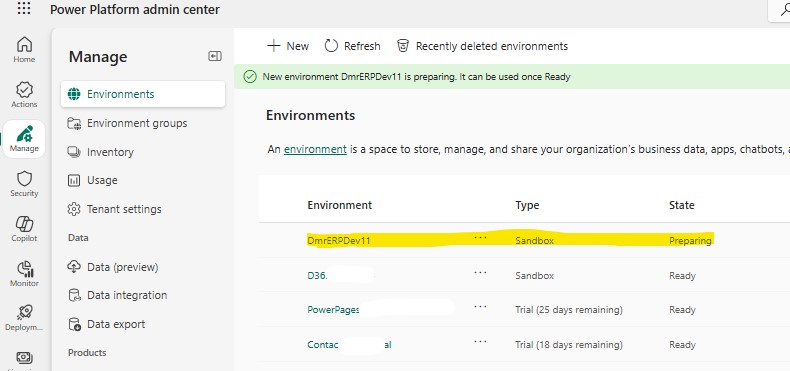Go to Home in left rail

(x=24, y=49)
